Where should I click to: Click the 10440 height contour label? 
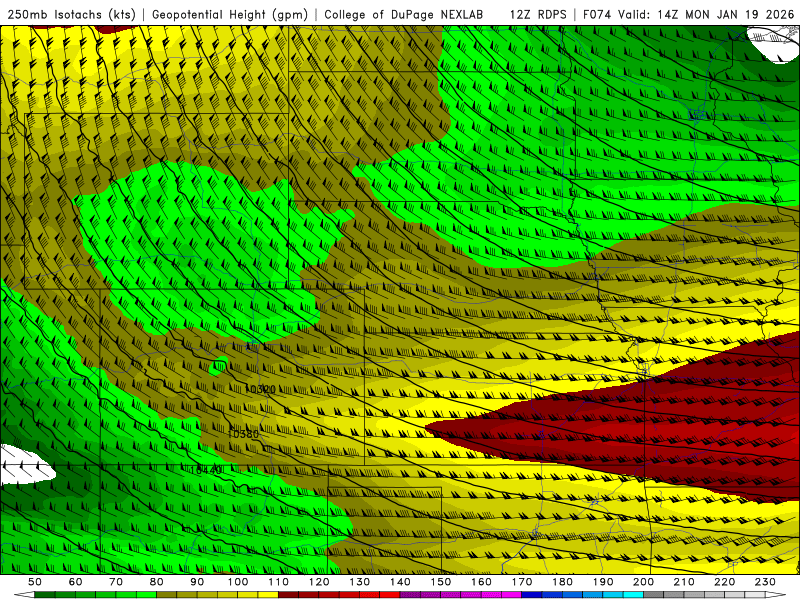click(x=206, y=470)
